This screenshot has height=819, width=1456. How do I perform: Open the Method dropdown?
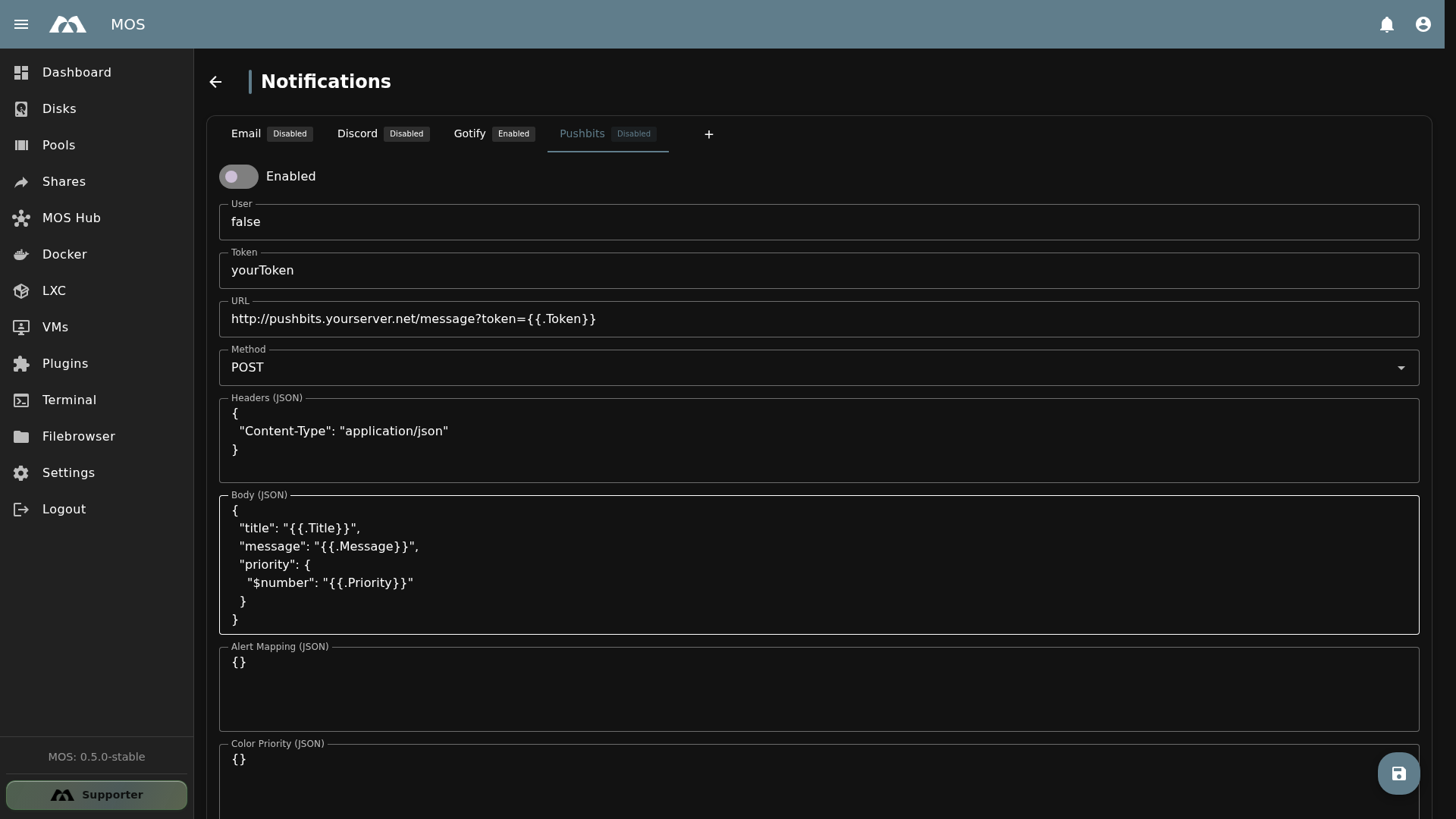(x=819, y=368)
